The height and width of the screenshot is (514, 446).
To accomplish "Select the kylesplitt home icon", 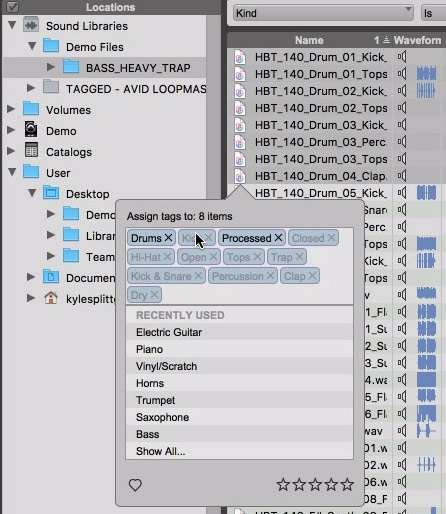I will click(51, 298).
